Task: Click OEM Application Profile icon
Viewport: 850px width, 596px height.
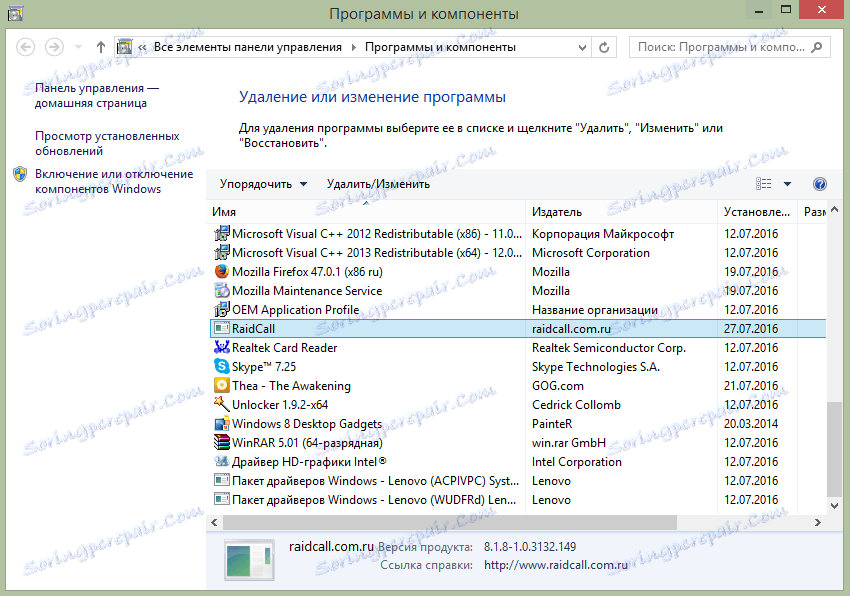Action: (222, 310)
